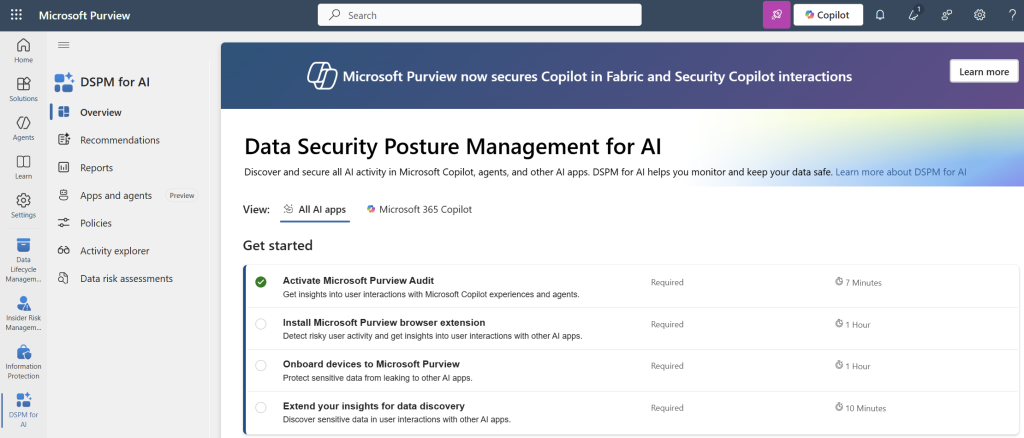Image resolution: width=1024 pixels, height=438 pixels.
Task: Open Extend your insights for data discovery
Action: 374,406
